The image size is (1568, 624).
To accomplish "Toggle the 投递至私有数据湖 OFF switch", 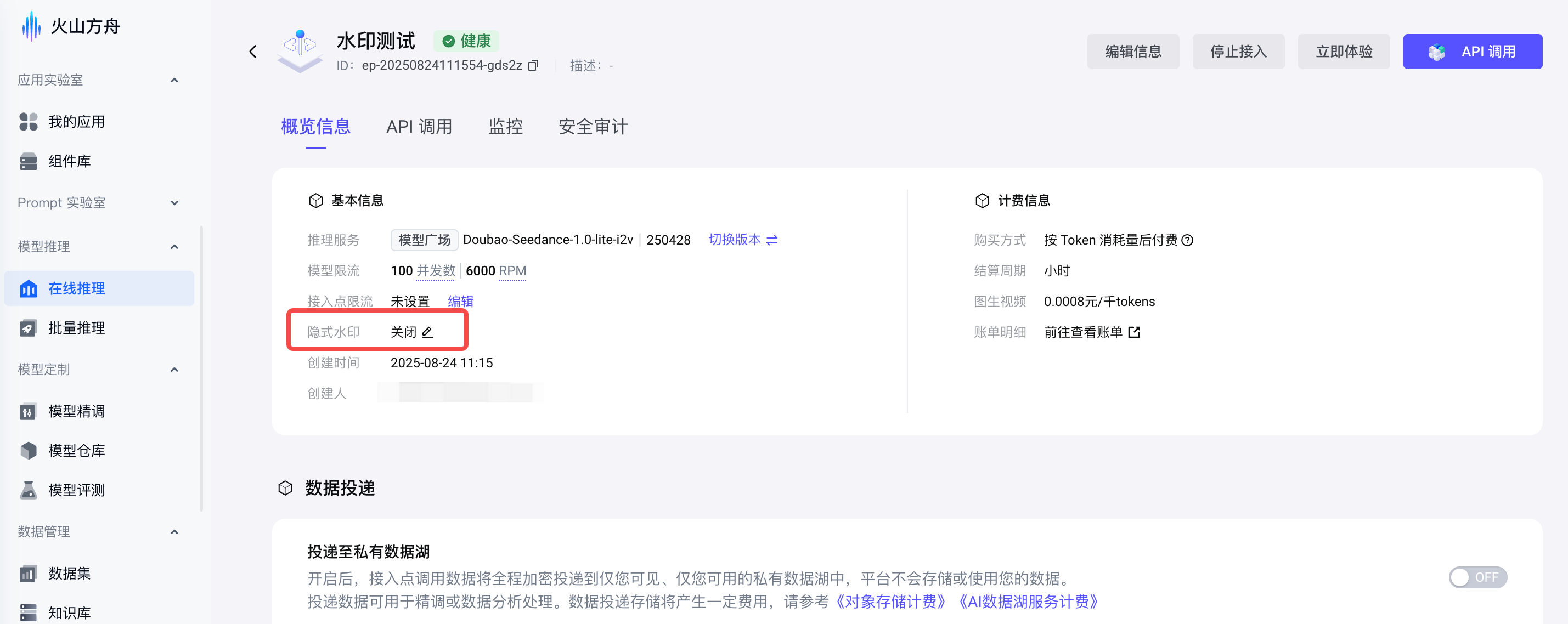I will 1477,577.
